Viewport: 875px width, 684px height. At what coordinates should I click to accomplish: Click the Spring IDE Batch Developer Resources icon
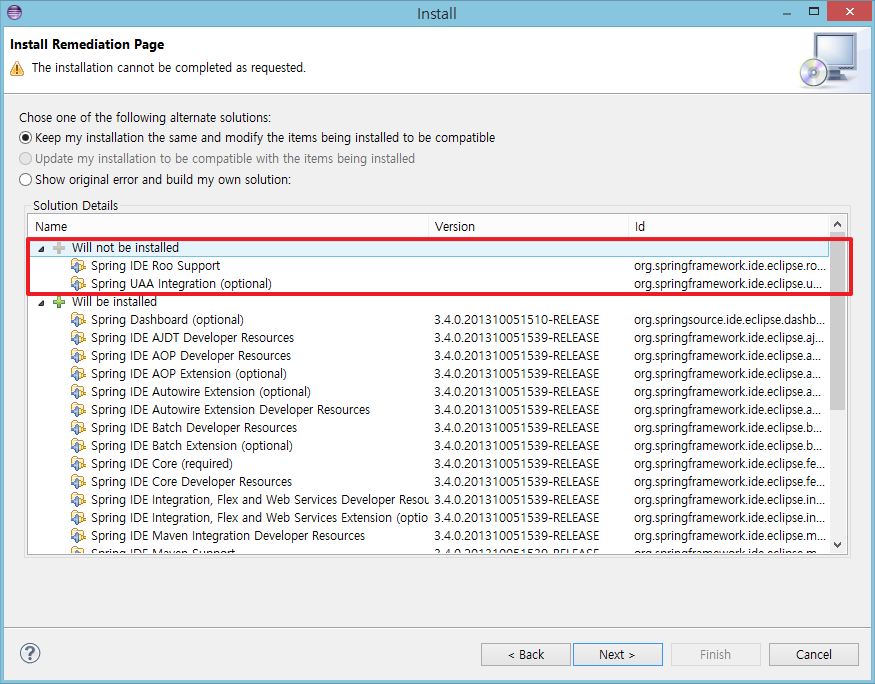coord(78,427)
